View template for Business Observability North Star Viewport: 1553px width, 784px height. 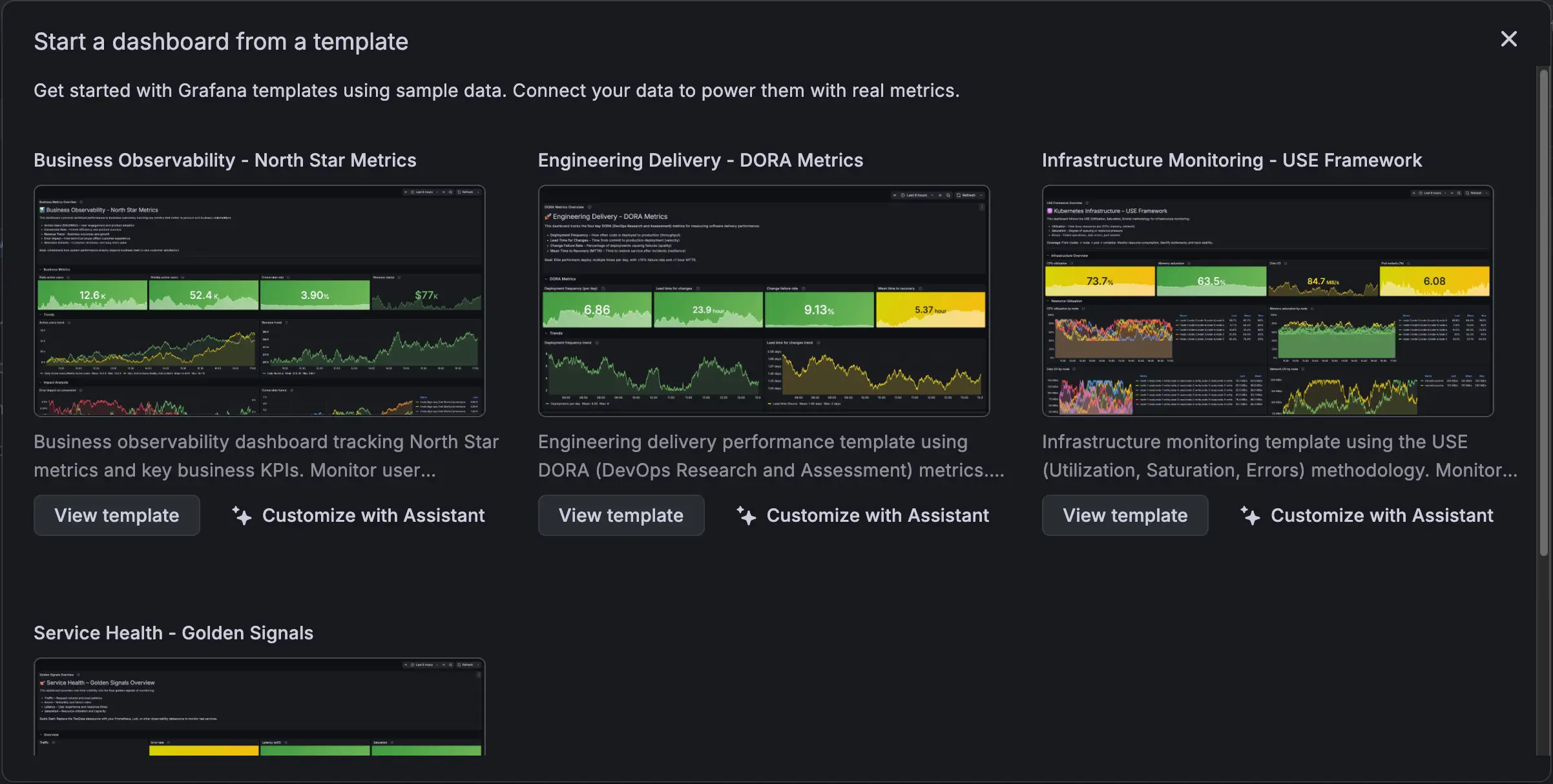click(117, 515)
